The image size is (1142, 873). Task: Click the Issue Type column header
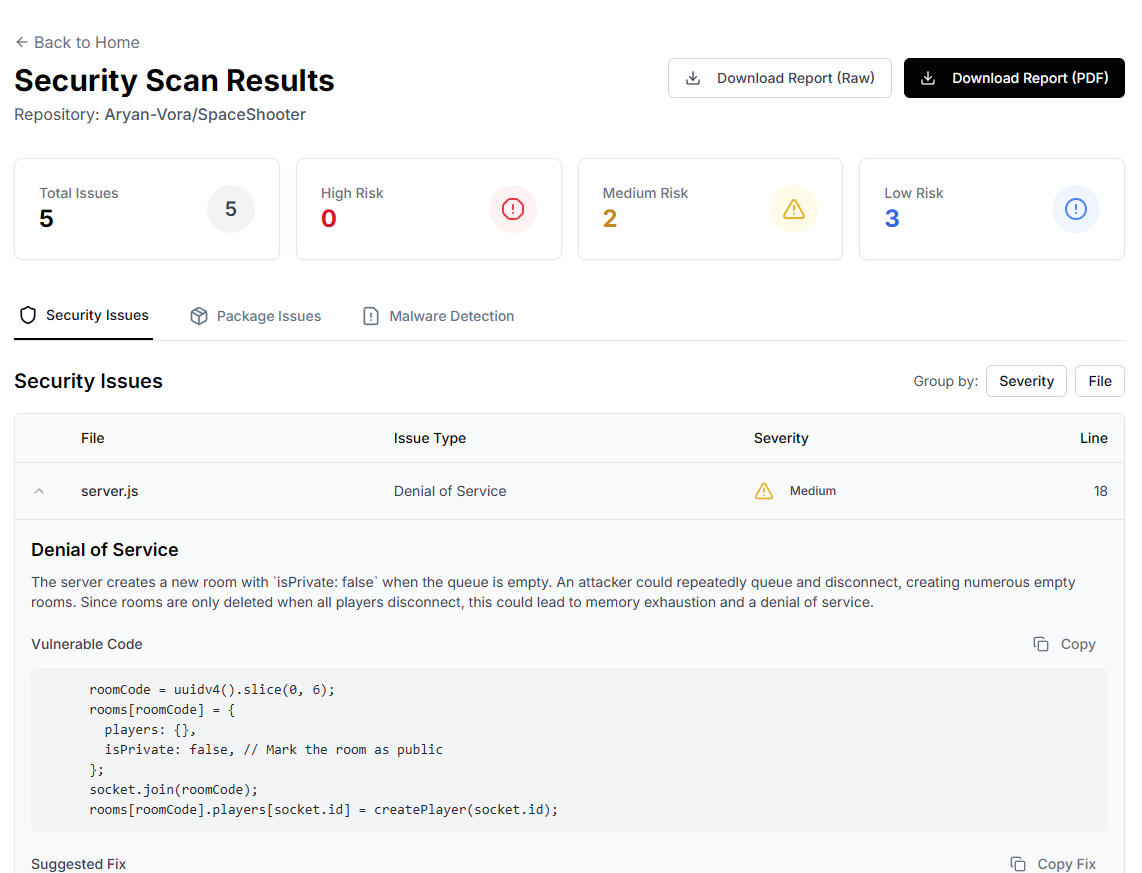[x=430, y=438]
